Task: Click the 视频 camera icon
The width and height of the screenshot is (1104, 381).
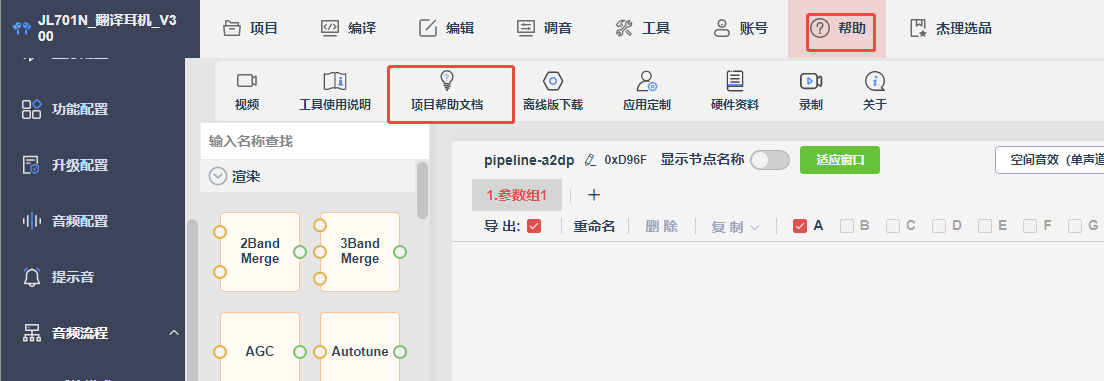Action: (246, 80)
